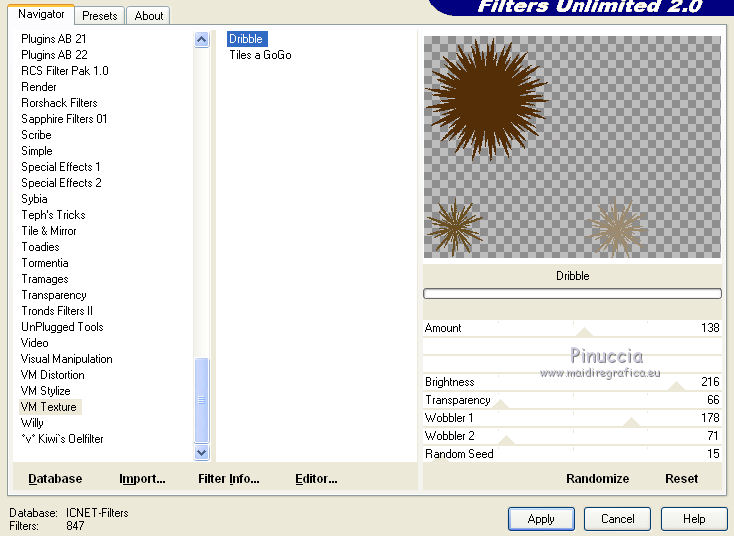Image resolution: width=734 pixels, height=536 pixels.
Task: Choose the Simple filter category
Action: 37,151
